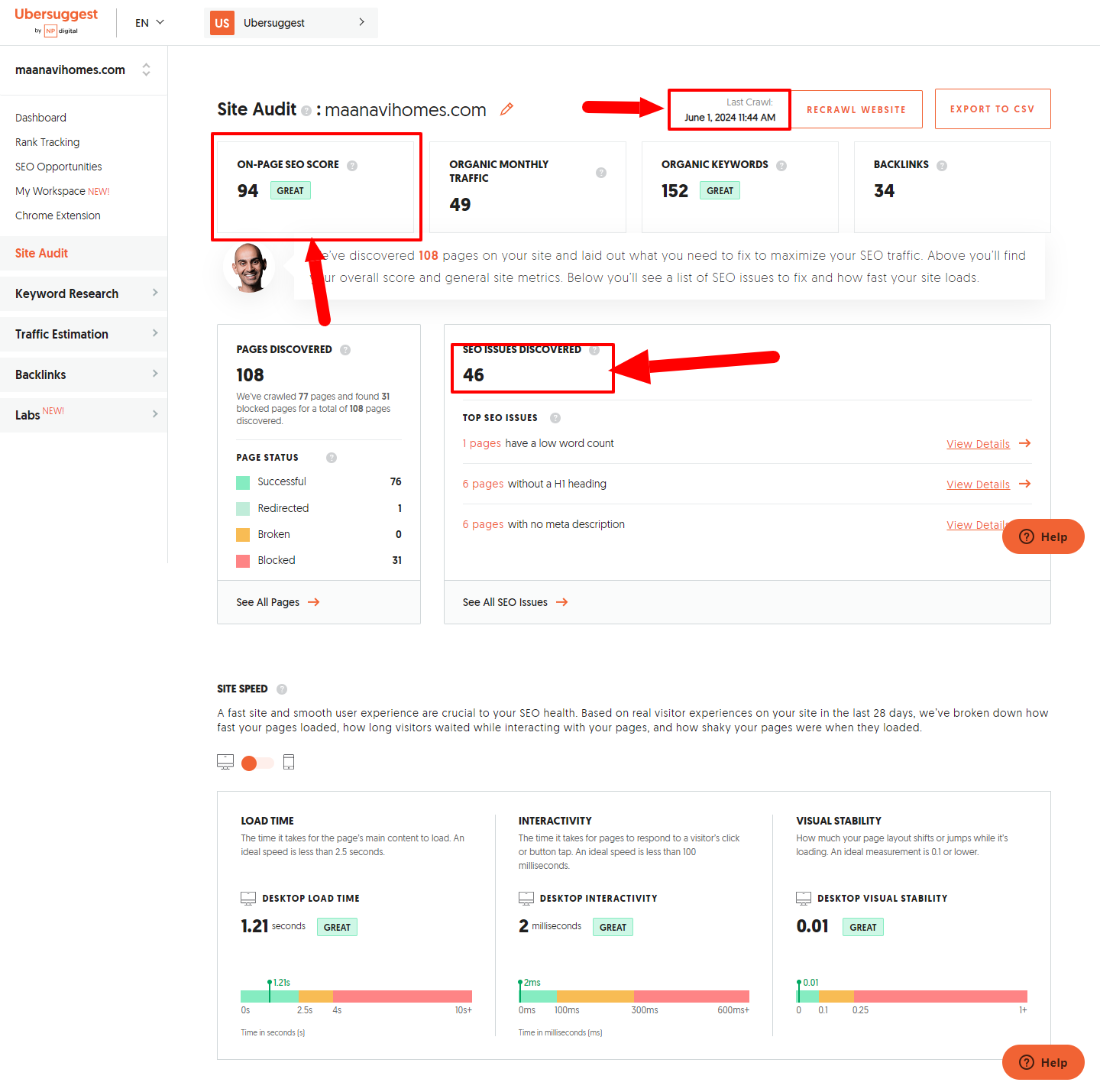The height and width of the screenshot is (1092, 1100).
Task: Open See All Pages link
Action: click(278, 602)
